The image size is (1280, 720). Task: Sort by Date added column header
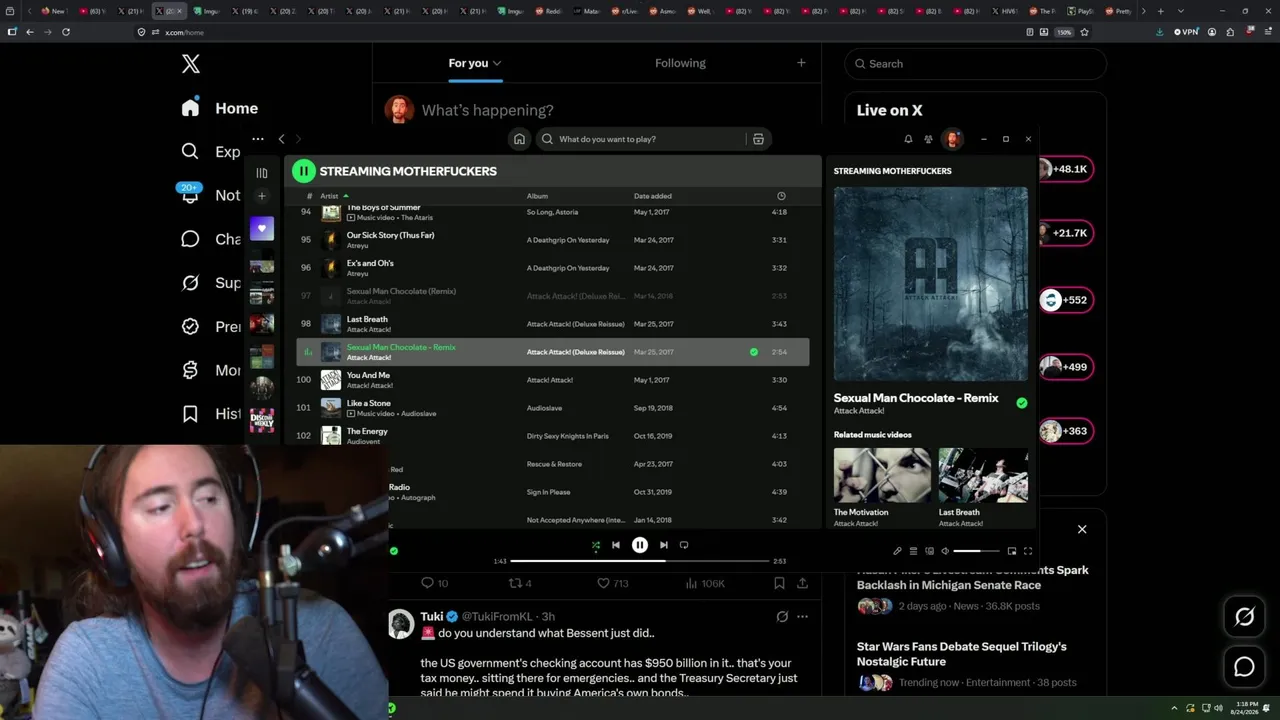(x=652, y=196)
